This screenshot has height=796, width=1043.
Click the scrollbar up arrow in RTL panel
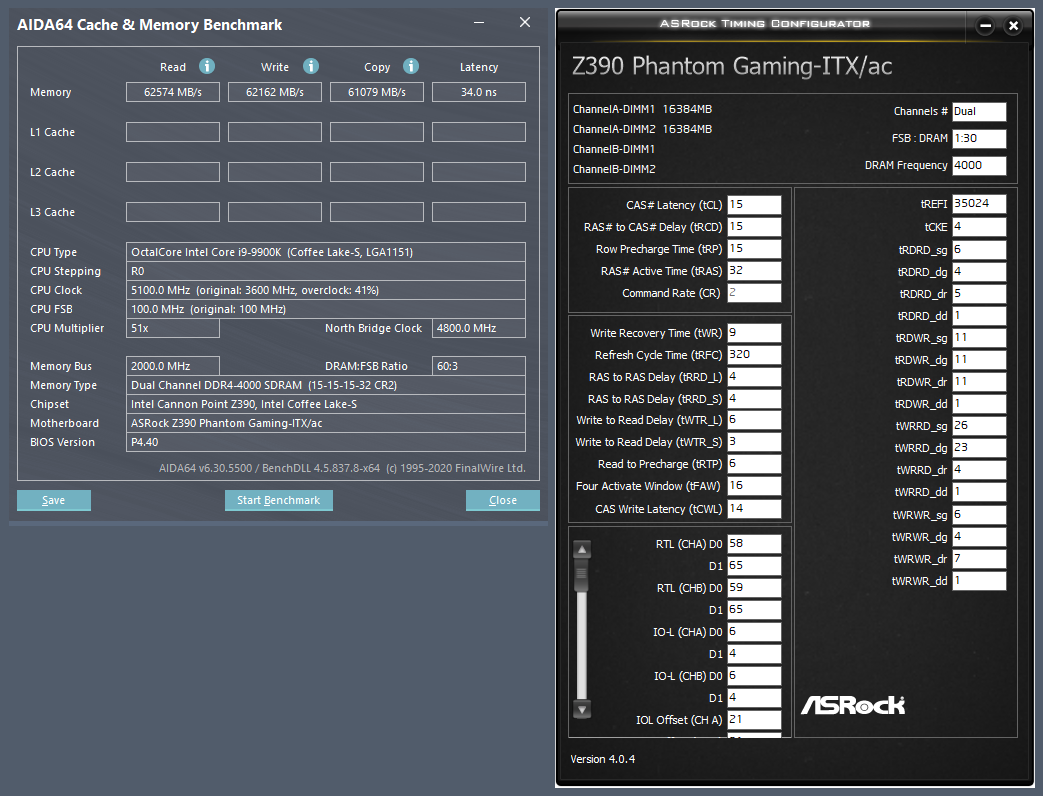tap(582, 549)
